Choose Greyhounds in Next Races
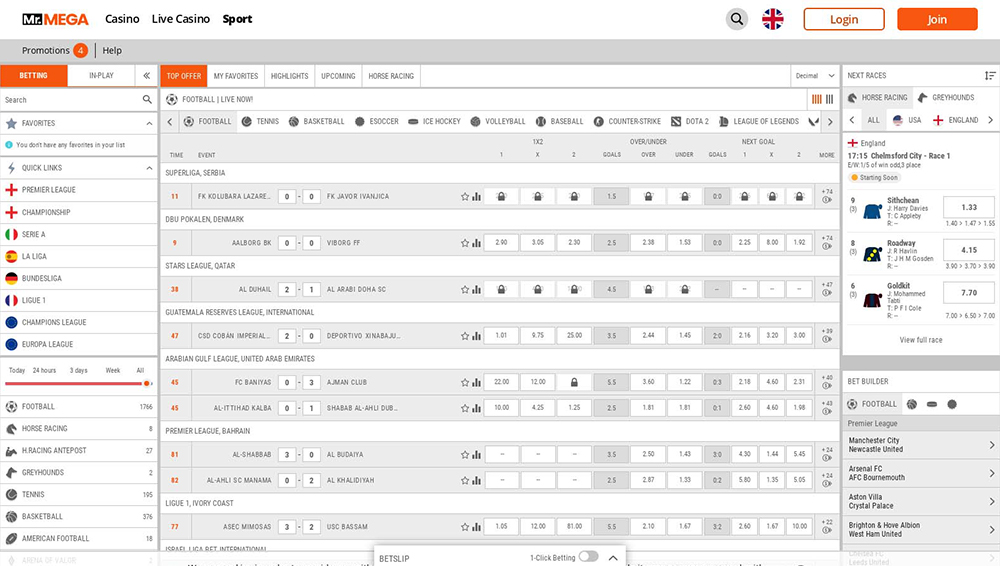The image size is (1000, 566). pyautogui.click(x=946, y=98)
